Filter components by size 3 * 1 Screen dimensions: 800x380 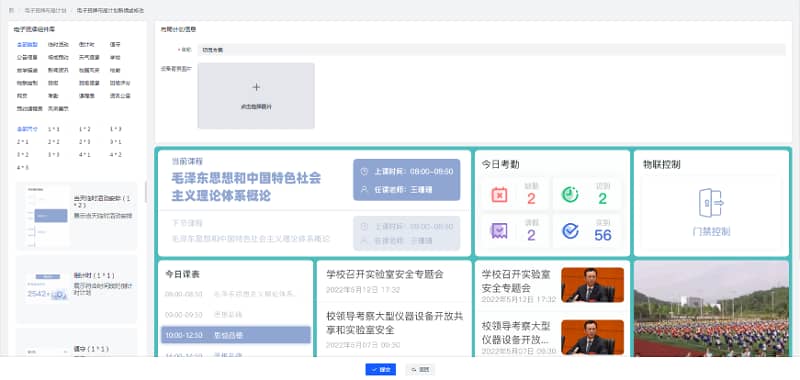115,142
